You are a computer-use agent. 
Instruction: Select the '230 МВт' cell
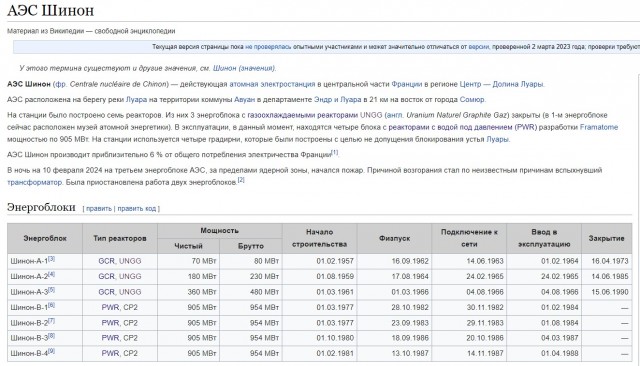coord(251,277)
